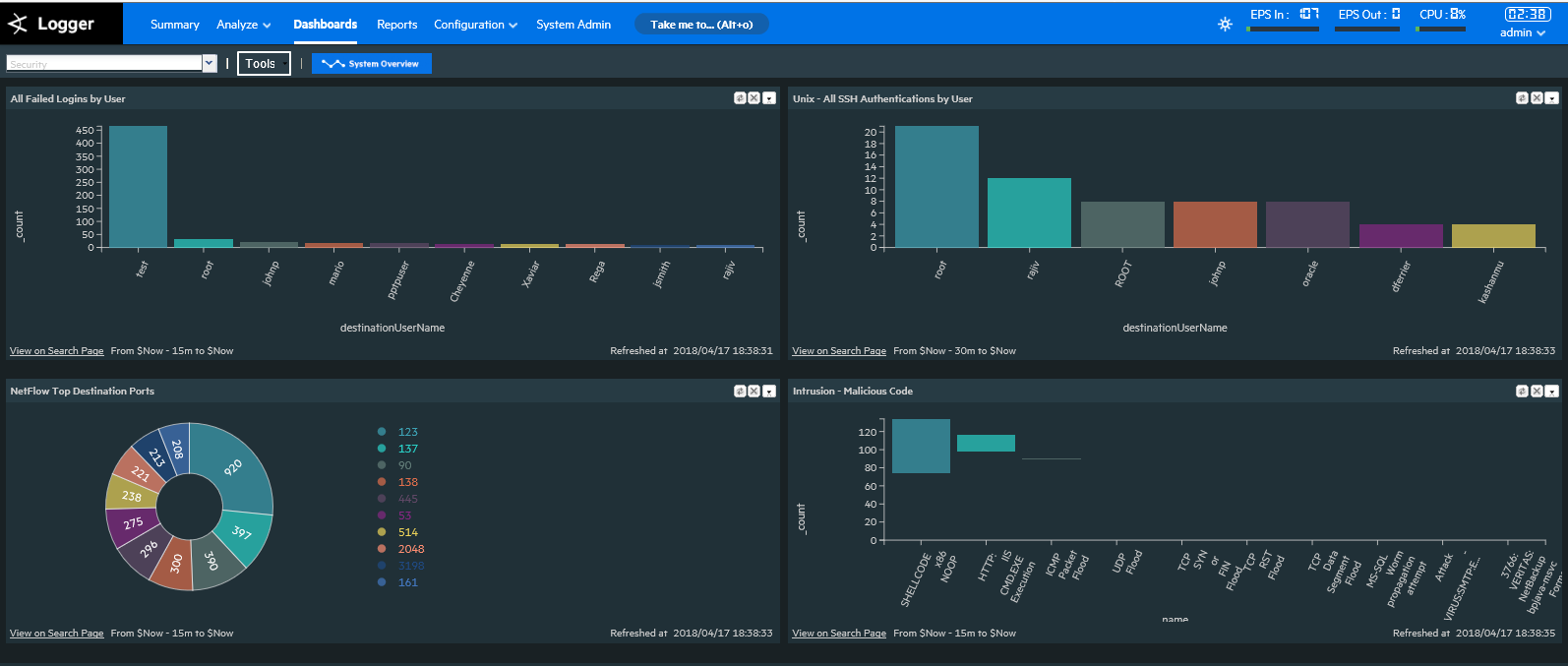
Task: Click the Take me to... navigation box
Action: coord(701,25)
